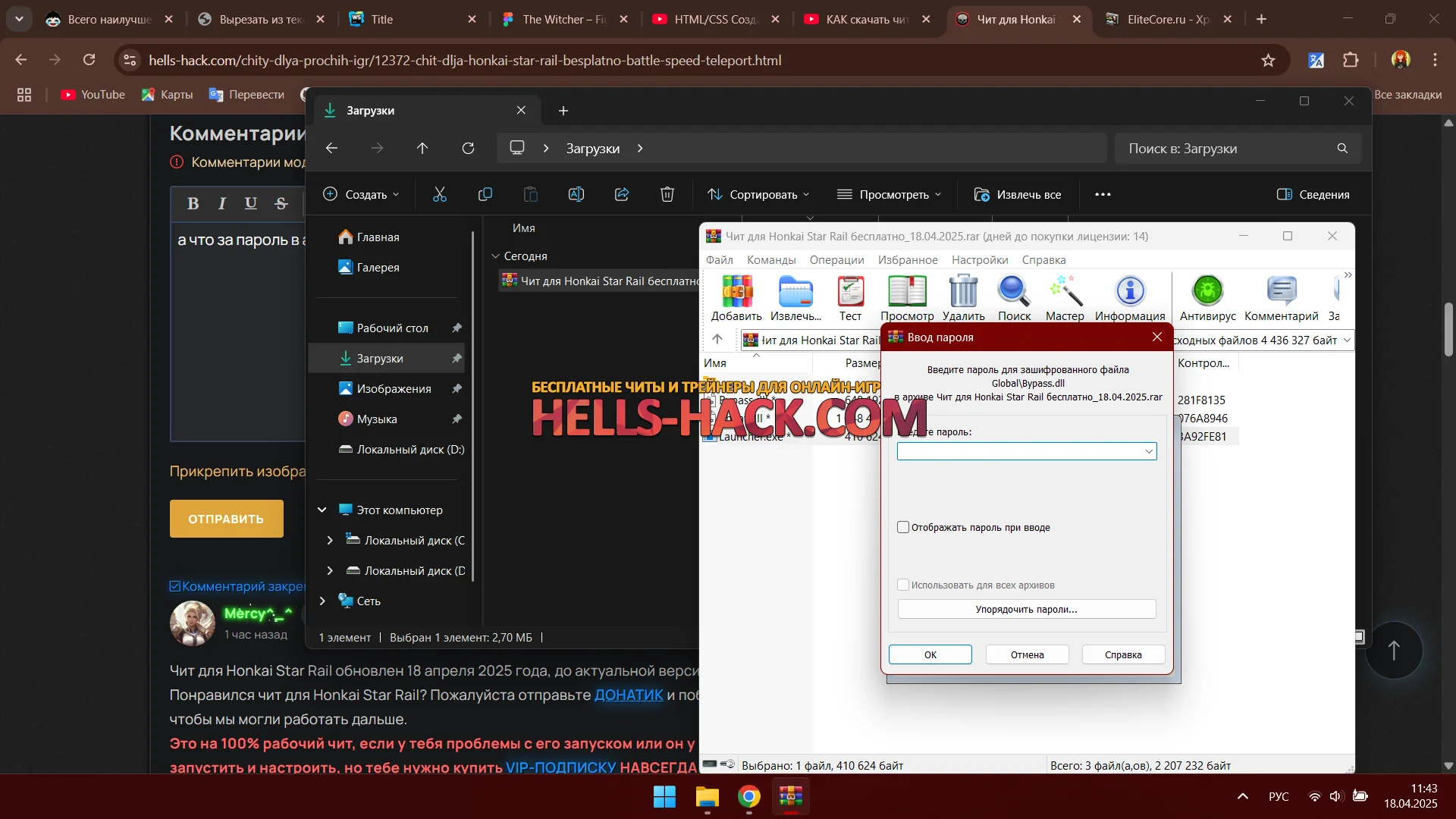Reload the Chrome page
Screen dimensions: 1456x819
(x=89, y=60)
